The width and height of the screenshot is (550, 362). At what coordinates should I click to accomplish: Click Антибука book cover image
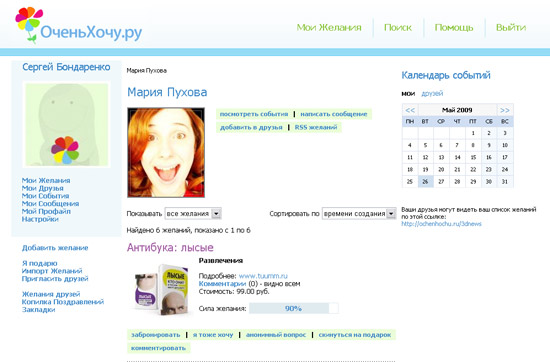(x=161, y=290)
